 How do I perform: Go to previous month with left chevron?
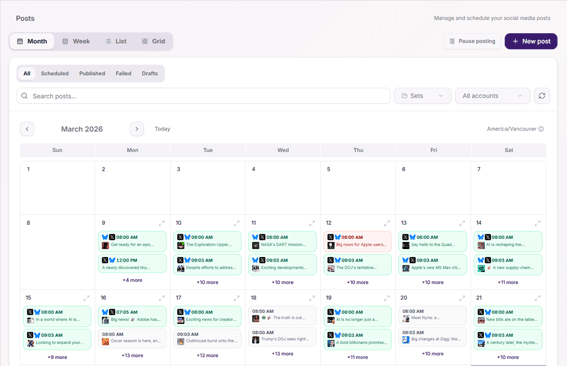(x=27, y=129)
